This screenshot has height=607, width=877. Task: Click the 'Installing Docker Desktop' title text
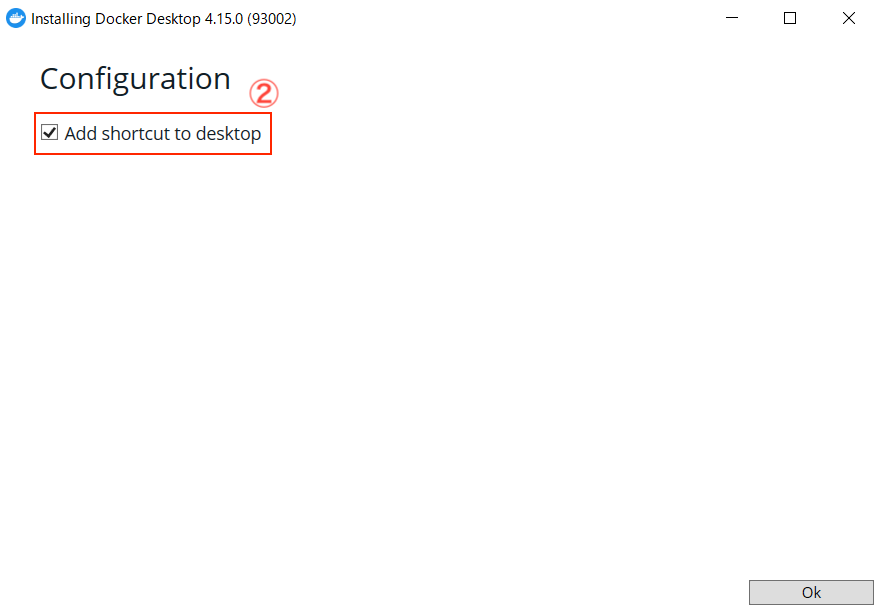tap(116, 18)
